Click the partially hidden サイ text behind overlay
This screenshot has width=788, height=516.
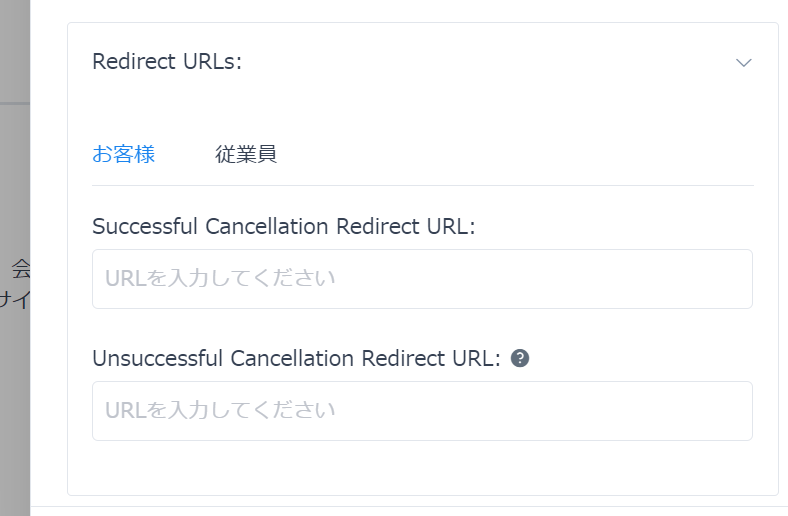[15, 299]
